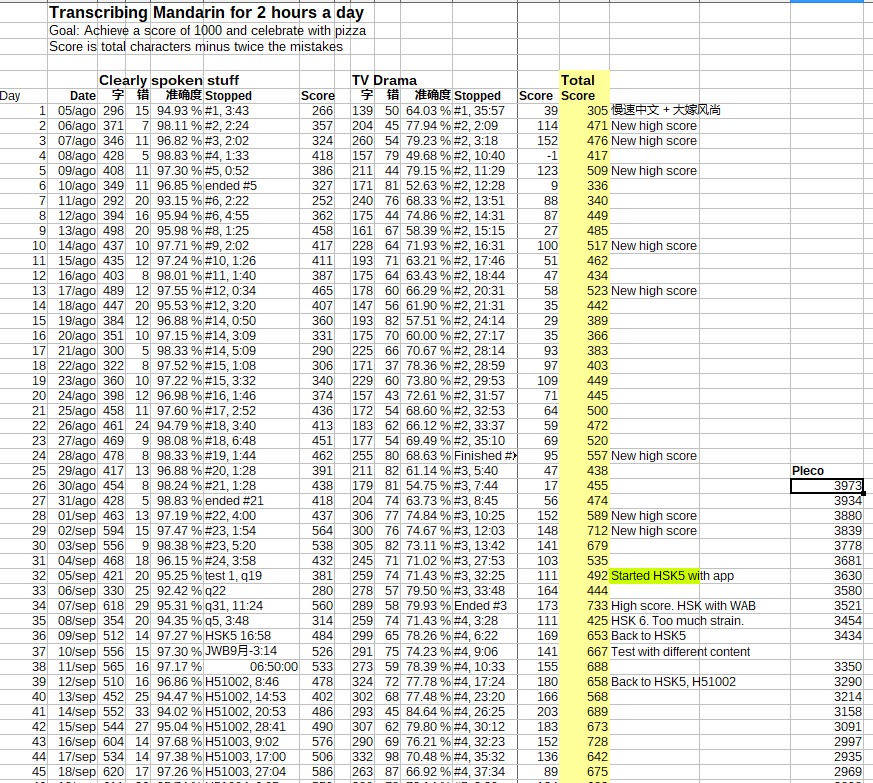
Task: Click the 'Goal: Achieve a score of 1000' cell
Action: 206,31
